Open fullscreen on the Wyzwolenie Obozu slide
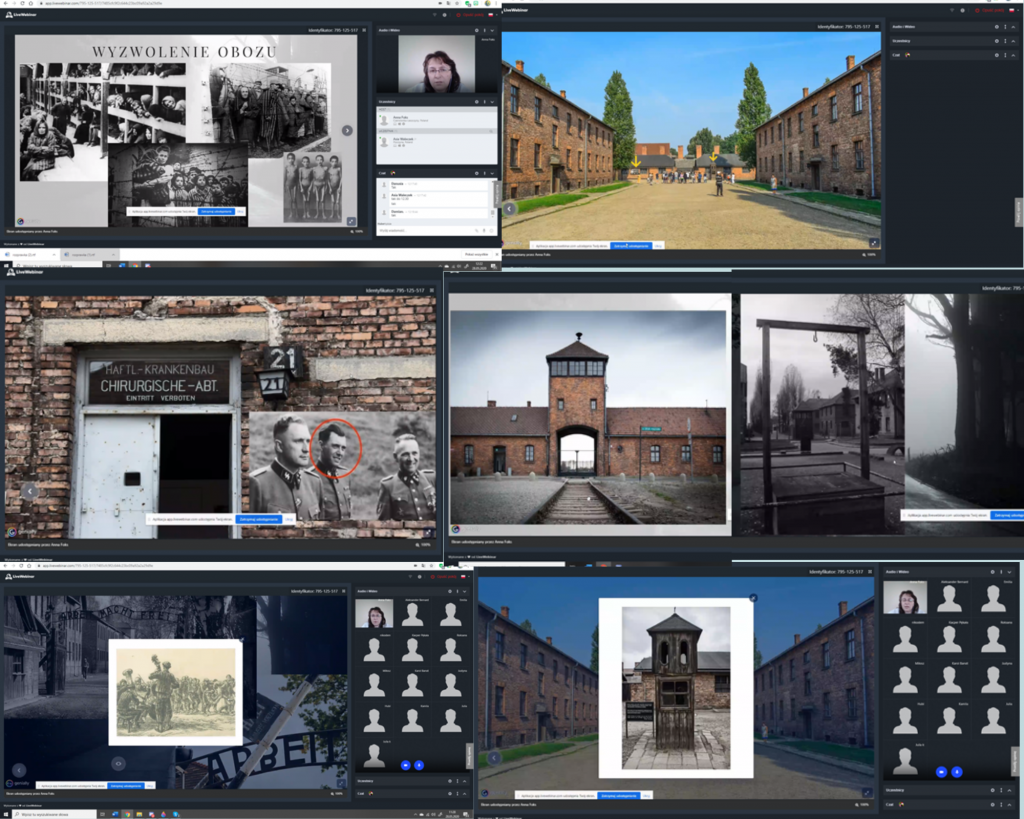 click(351, 221)
